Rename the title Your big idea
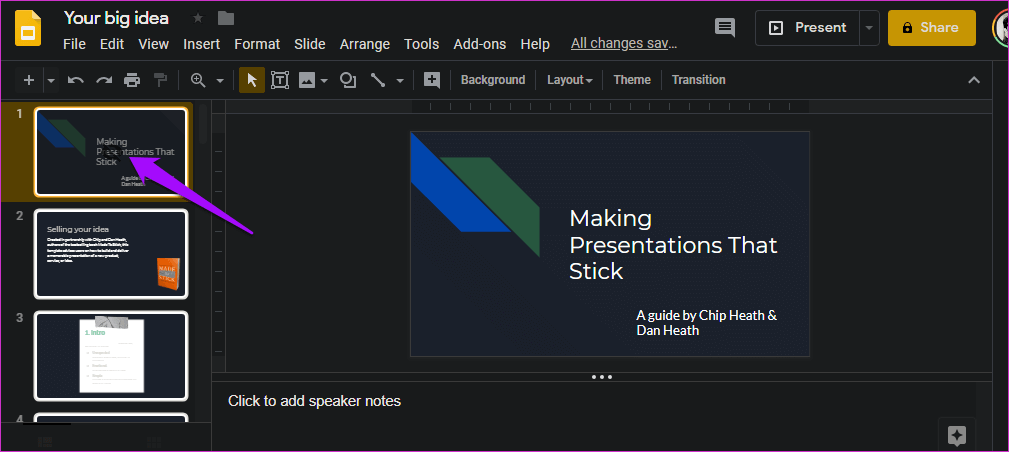Image resolution: width=1009 pixels, height=452 pixels. 116,18
